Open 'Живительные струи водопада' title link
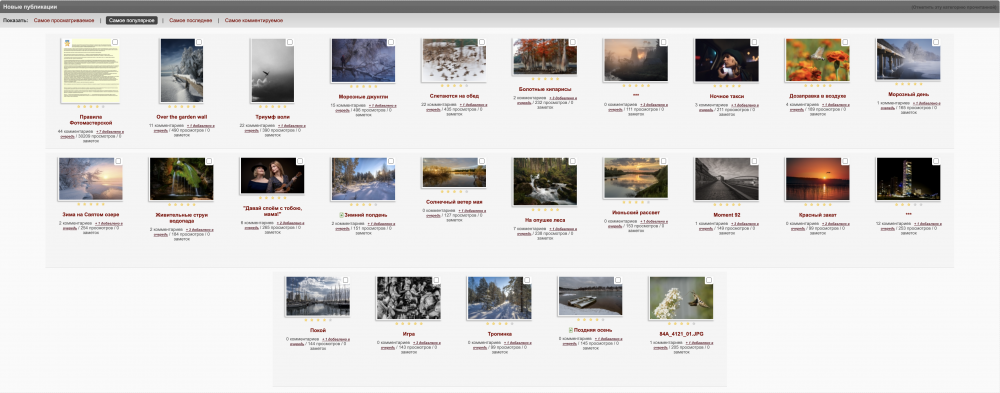Image resolution: width=1000 pixels, height=393 pixels. pos(182,219)
